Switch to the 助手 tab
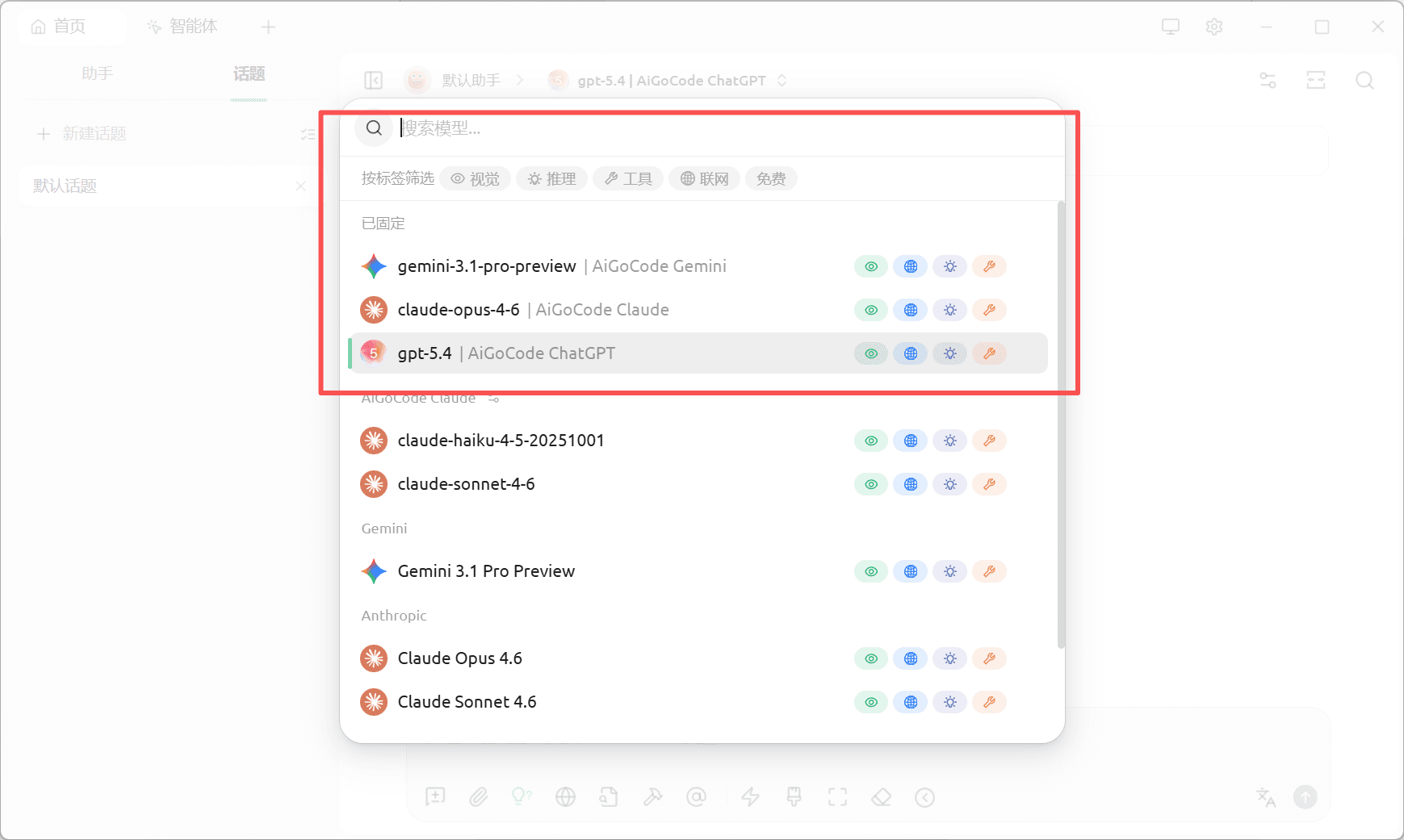 [x=97, y=73]
